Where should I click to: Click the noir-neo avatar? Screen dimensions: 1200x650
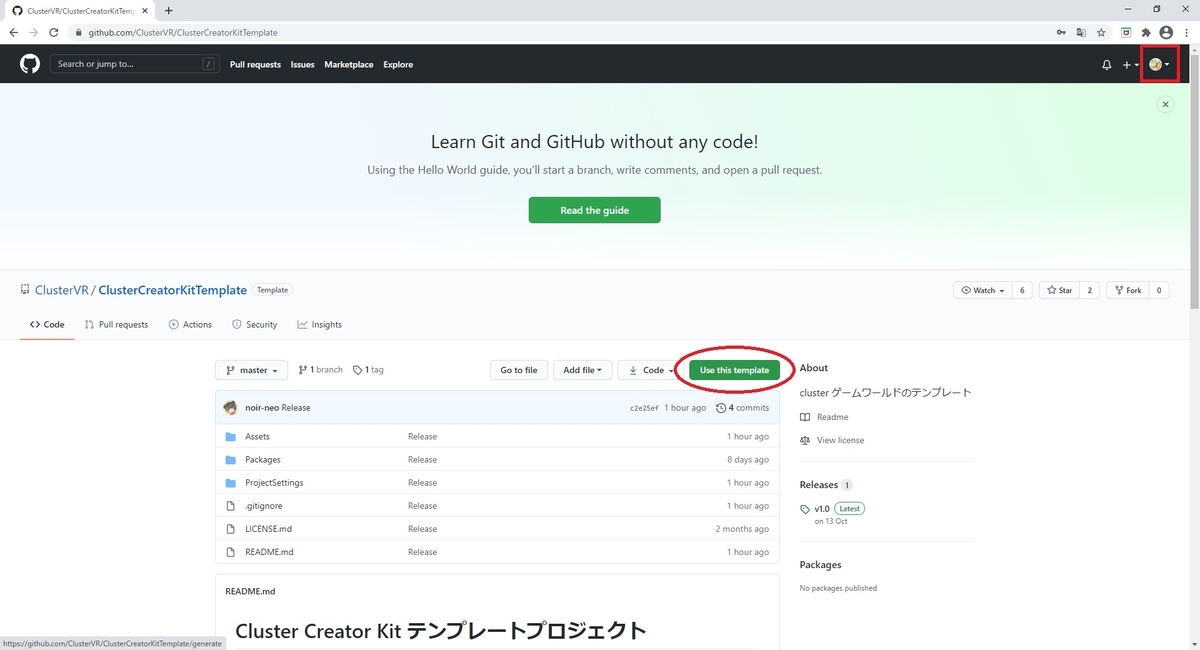point(231,408)
